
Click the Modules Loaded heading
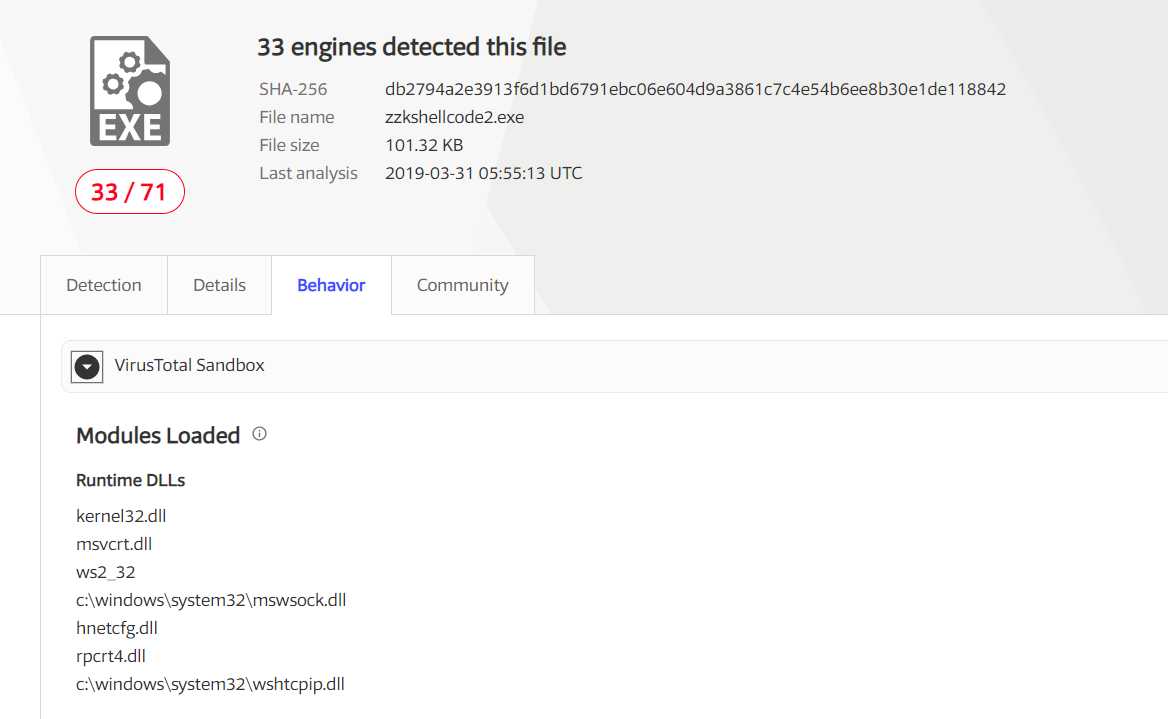[158, 435]
